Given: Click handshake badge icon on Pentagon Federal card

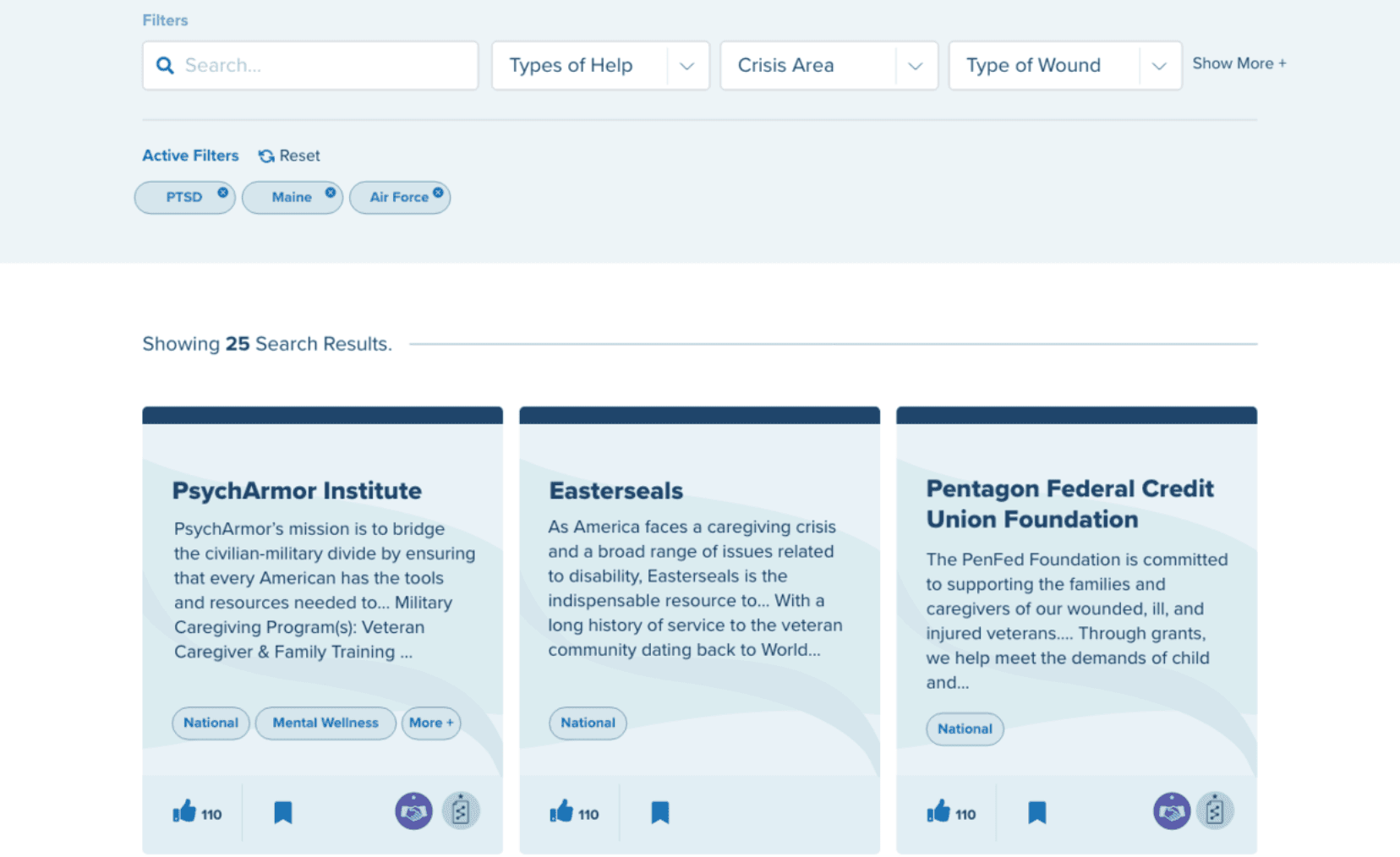Looking at the screenshot, I should [1172, 811].
